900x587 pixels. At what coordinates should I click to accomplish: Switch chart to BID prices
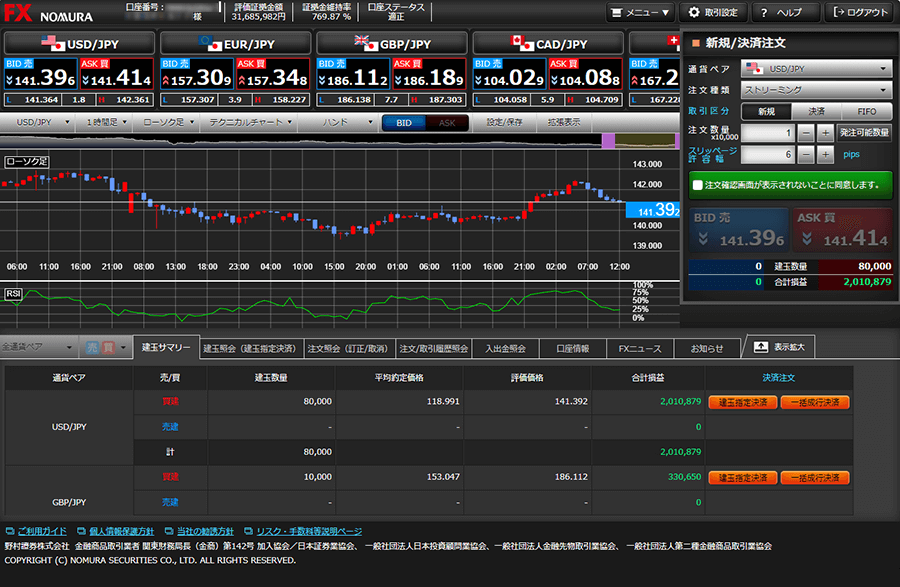404,123
